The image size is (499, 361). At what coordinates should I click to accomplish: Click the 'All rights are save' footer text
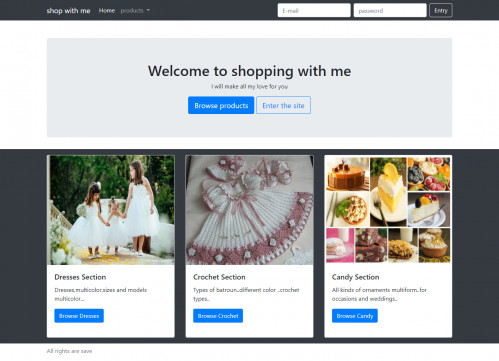pyautogui.click(x=69, y=351)
